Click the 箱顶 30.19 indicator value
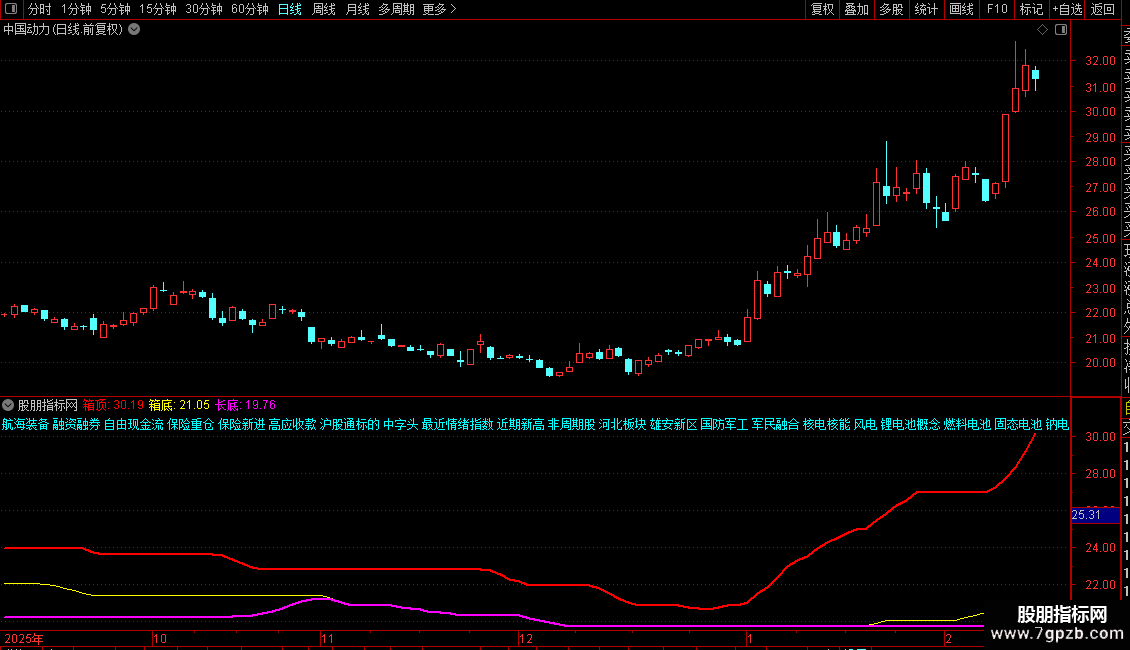Screen dimensions: 1130x650 coord(113,405)
